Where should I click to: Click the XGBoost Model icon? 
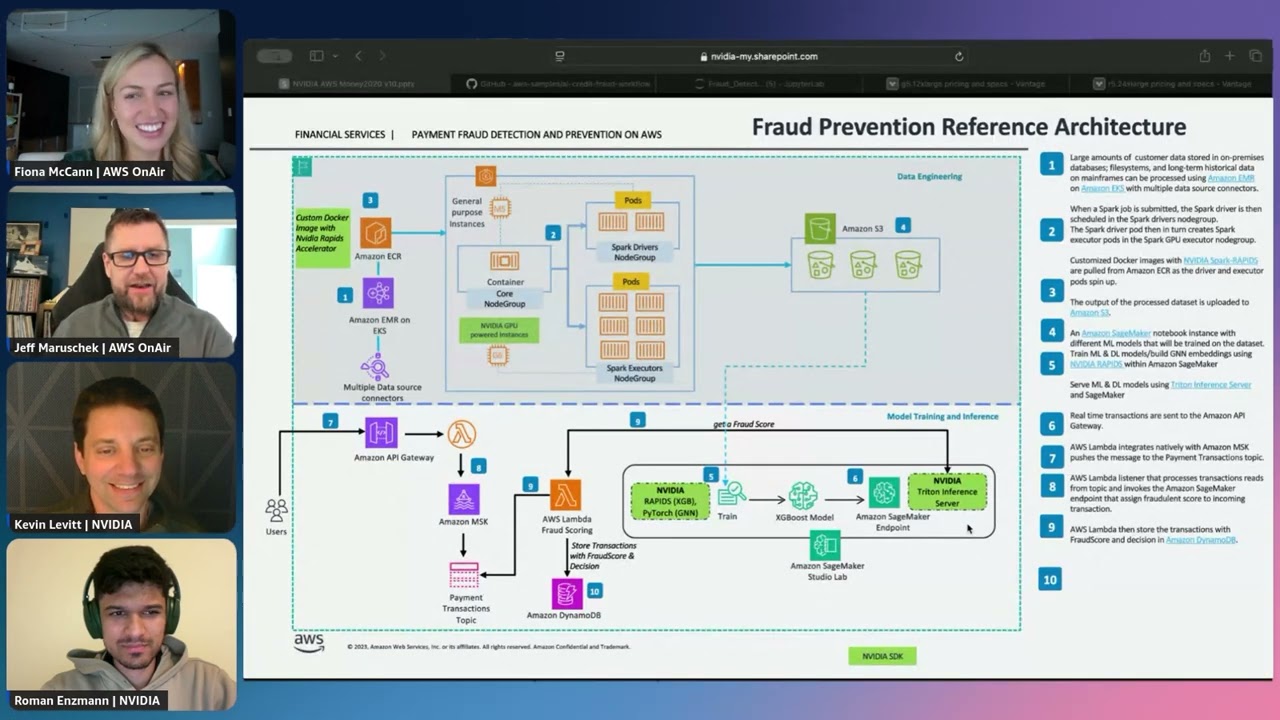point(803,495)
